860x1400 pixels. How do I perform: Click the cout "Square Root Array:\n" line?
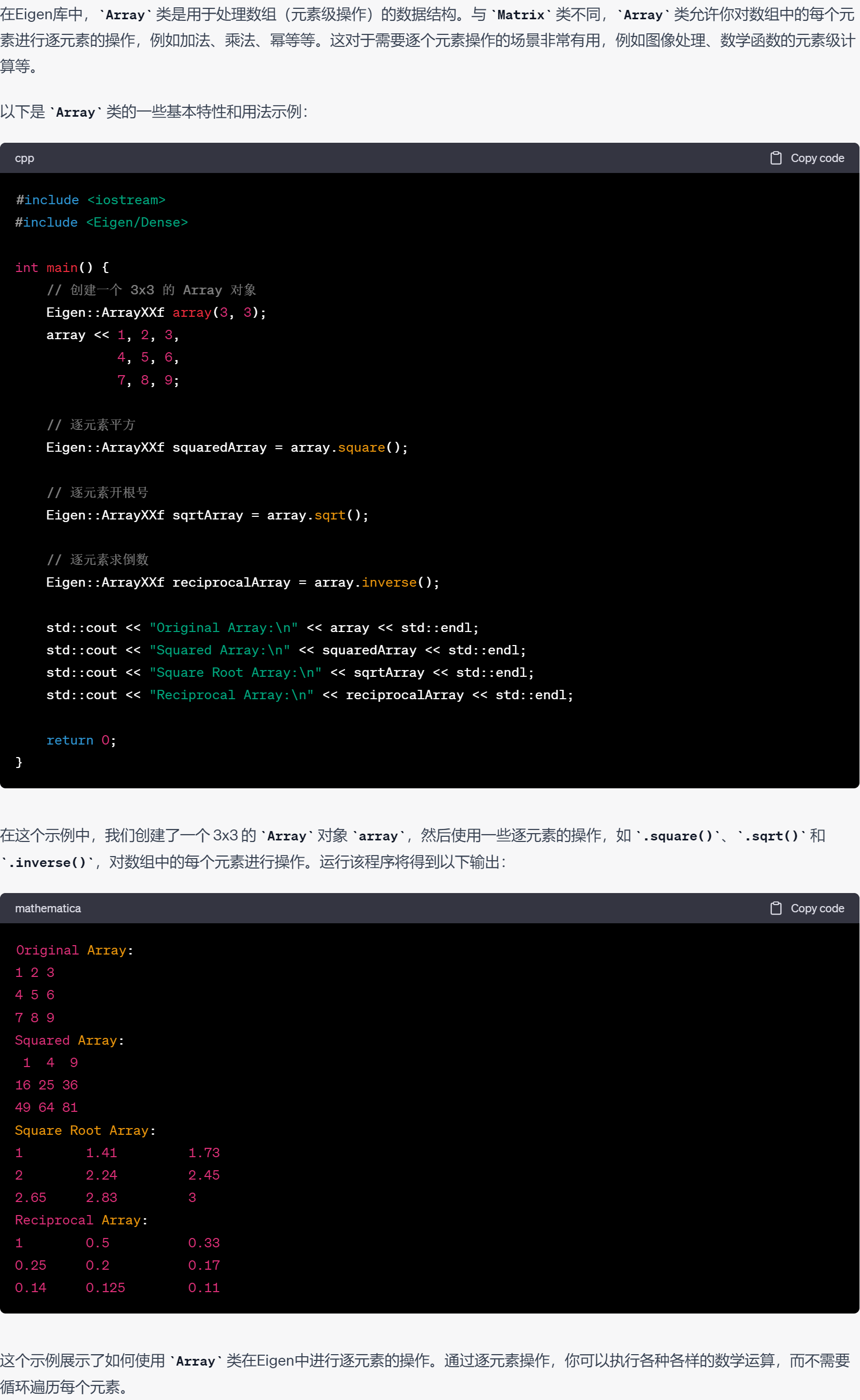(290, 673)
